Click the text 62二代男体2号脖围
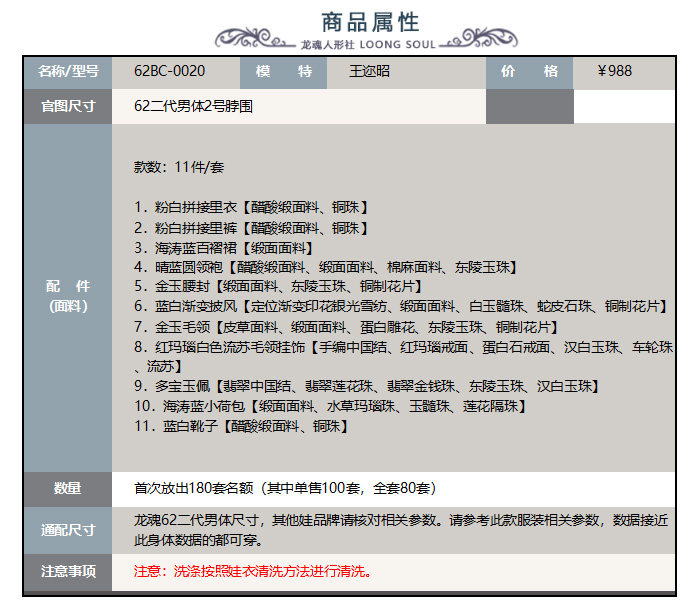The height and width of the screenshot is (613, 700). (193, 106)
